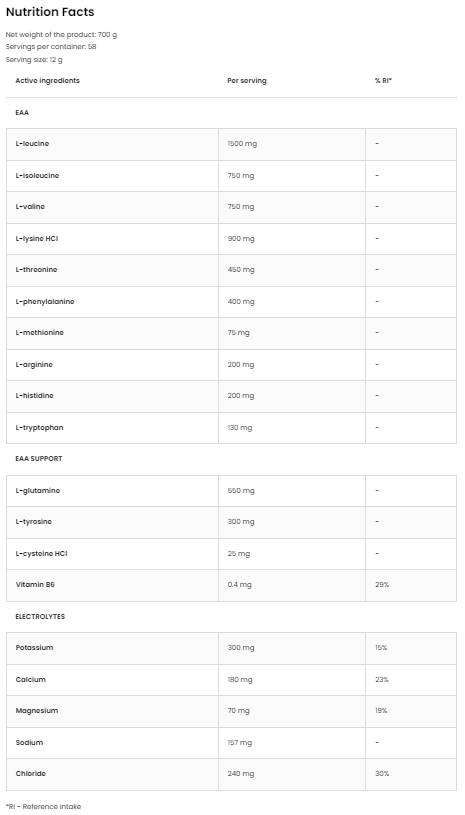Select the L-lysine HCl row
465x815 pixels.
[231, 239]
